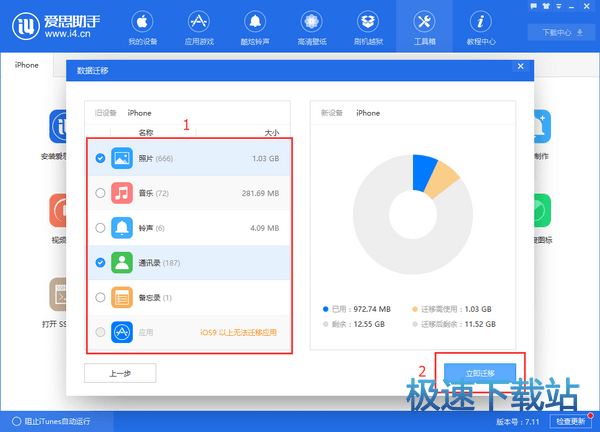Click 迁移需使用 : 1.03 GB legend
This screenshot has height=432, width=600.
tap(452, 309)
